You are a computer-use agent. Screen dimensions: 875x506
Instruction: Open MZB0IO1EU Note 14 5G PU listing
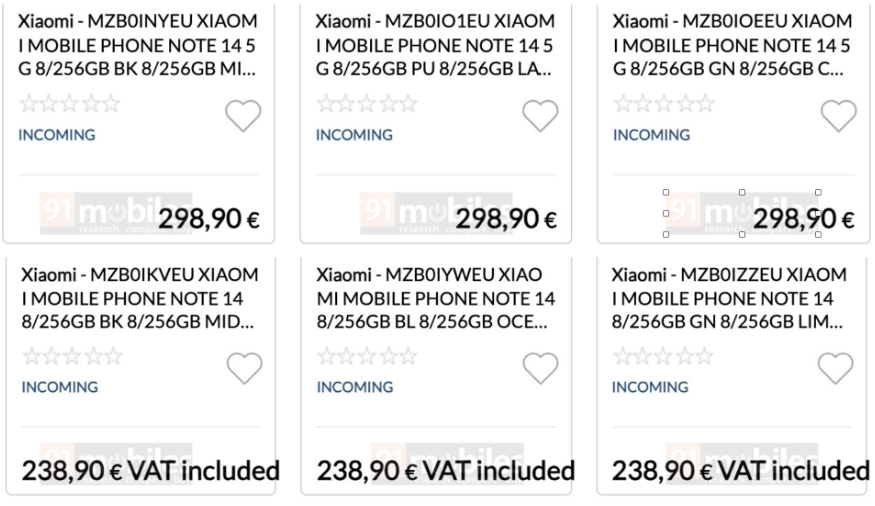click(x=435, y=45)
